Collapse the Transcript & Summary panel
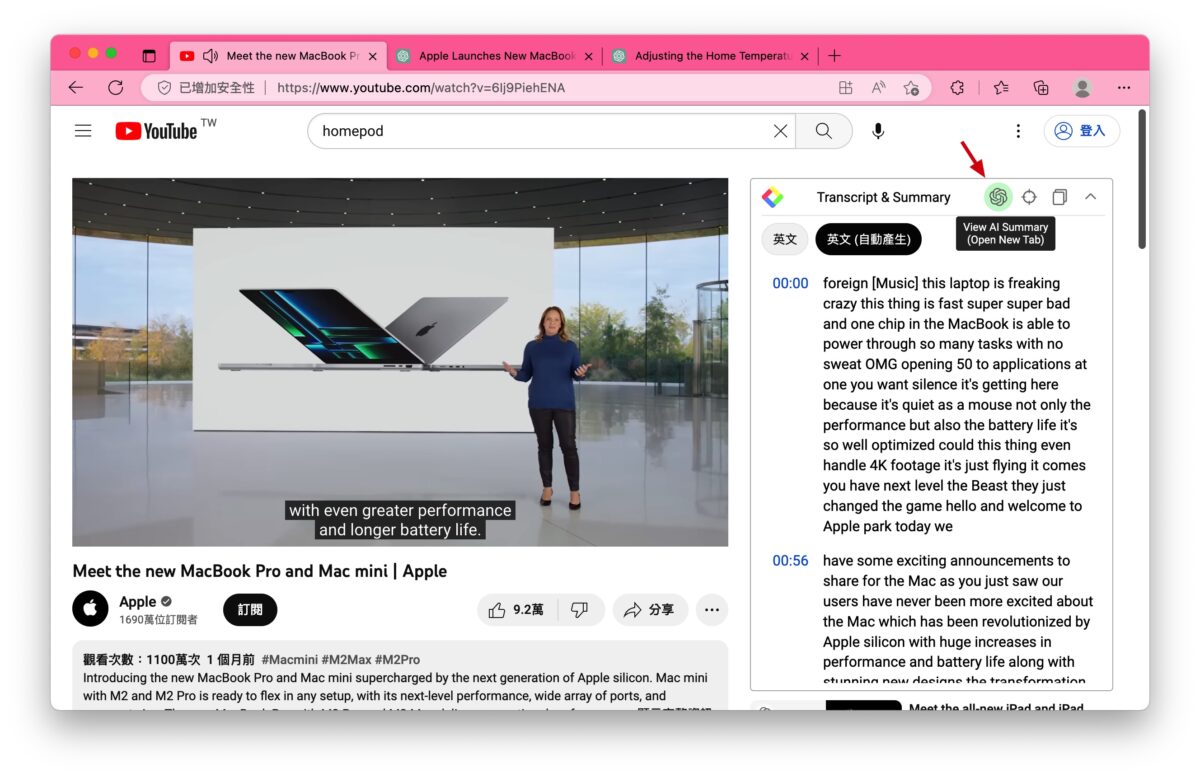This screenshot has height=777, width=1200. [1091, 197]
